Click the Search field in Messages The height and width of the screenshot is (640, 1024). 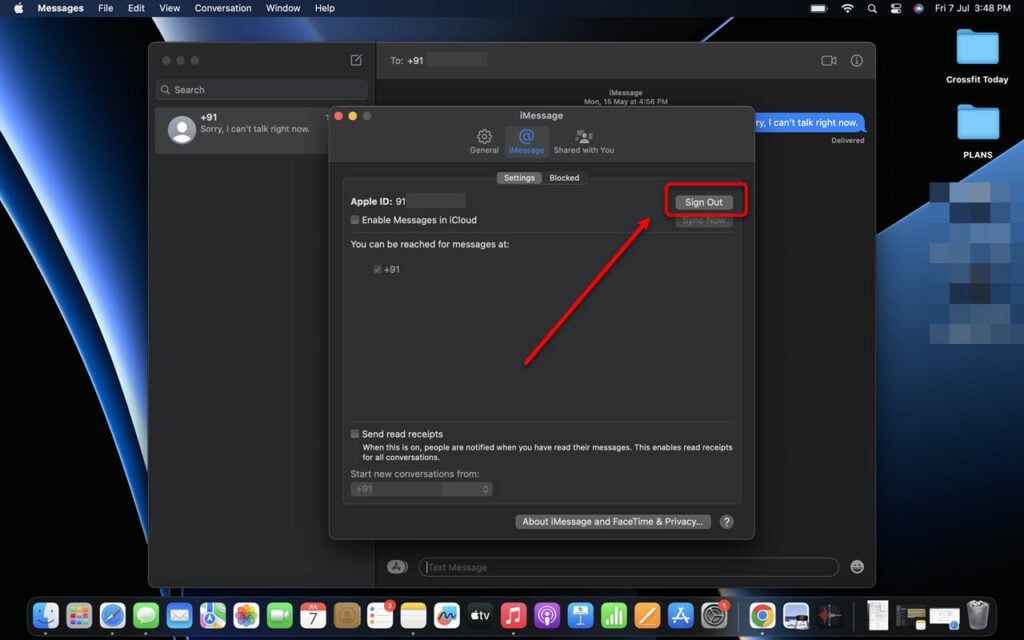pyautogui.click(x=262, y=89)
